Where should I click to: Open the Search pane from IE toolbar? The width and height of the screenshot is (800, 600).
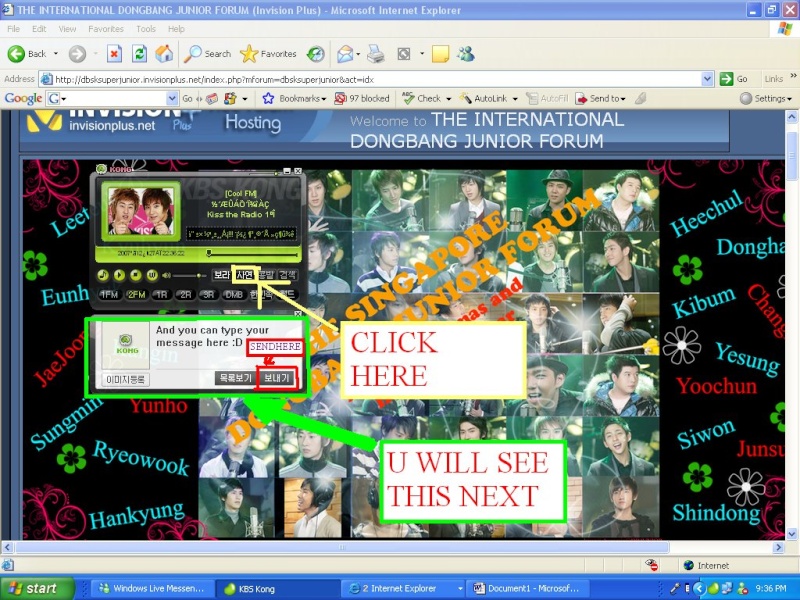208,54
